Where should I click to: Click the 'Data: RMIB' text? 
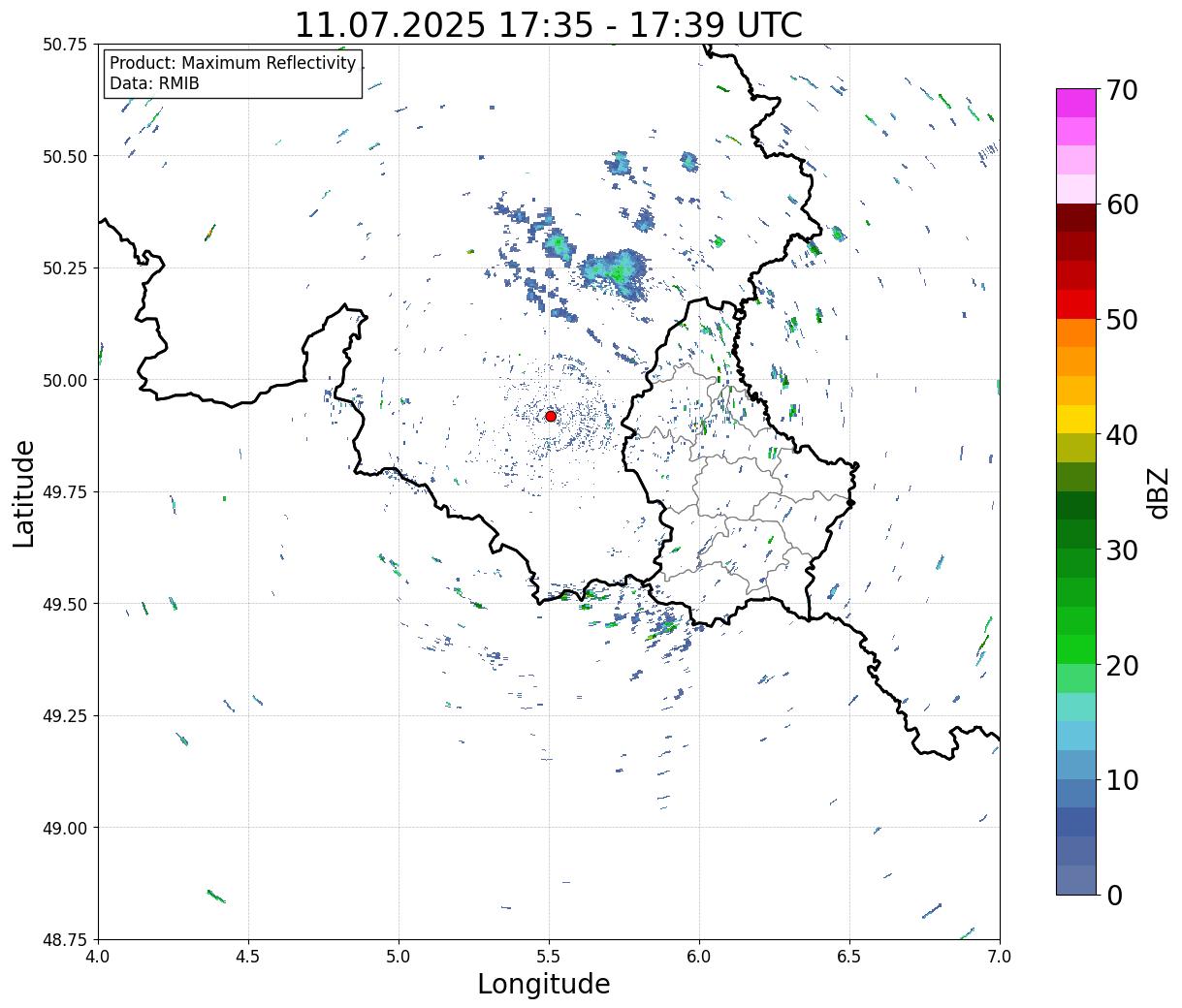(154, 83)
